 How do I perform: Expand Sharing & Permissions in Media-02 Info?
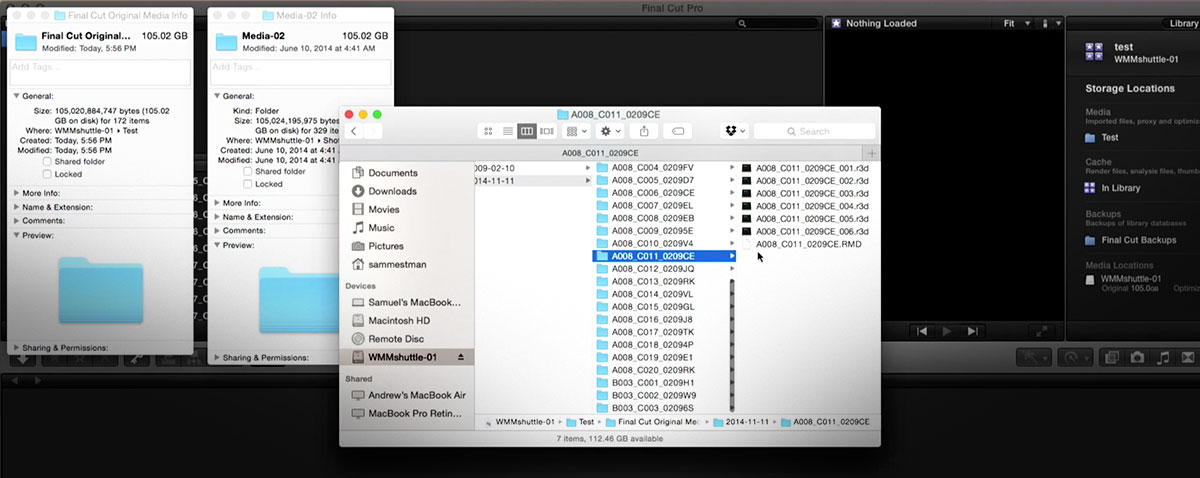tap(217, 357)
